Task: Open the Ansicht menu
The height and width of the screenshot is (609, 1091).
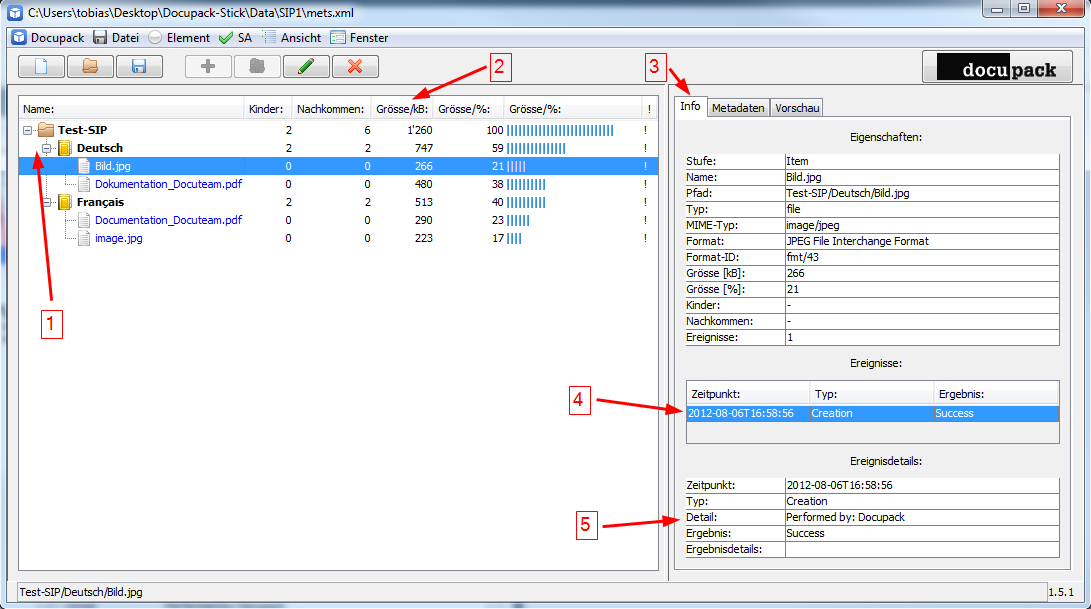Action: pos(291,38)
